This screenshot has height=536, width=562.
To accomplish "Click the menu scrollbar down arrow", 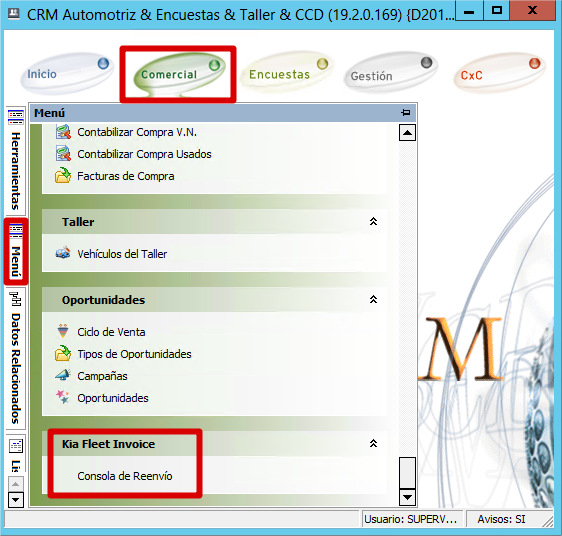I will [407, 497].
